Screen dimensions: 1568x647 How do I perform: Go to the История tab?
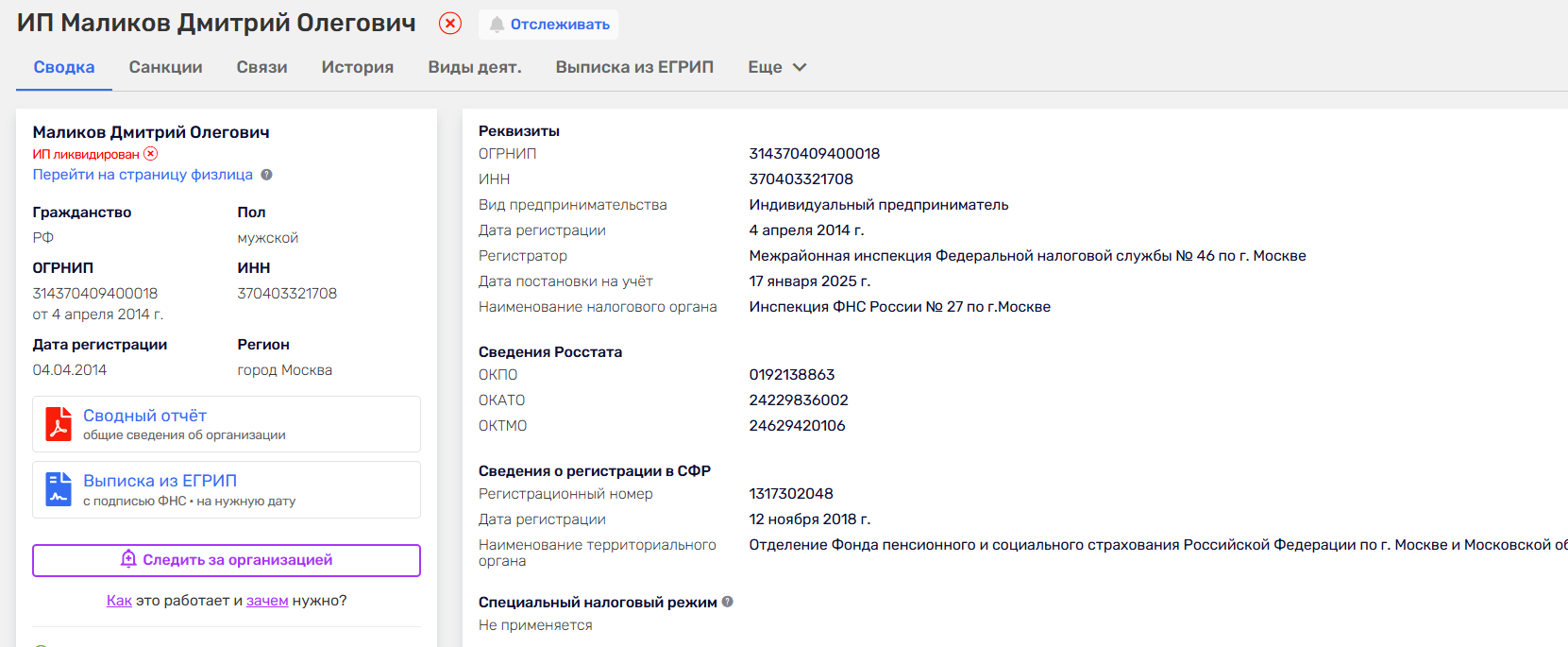(358, 67)
